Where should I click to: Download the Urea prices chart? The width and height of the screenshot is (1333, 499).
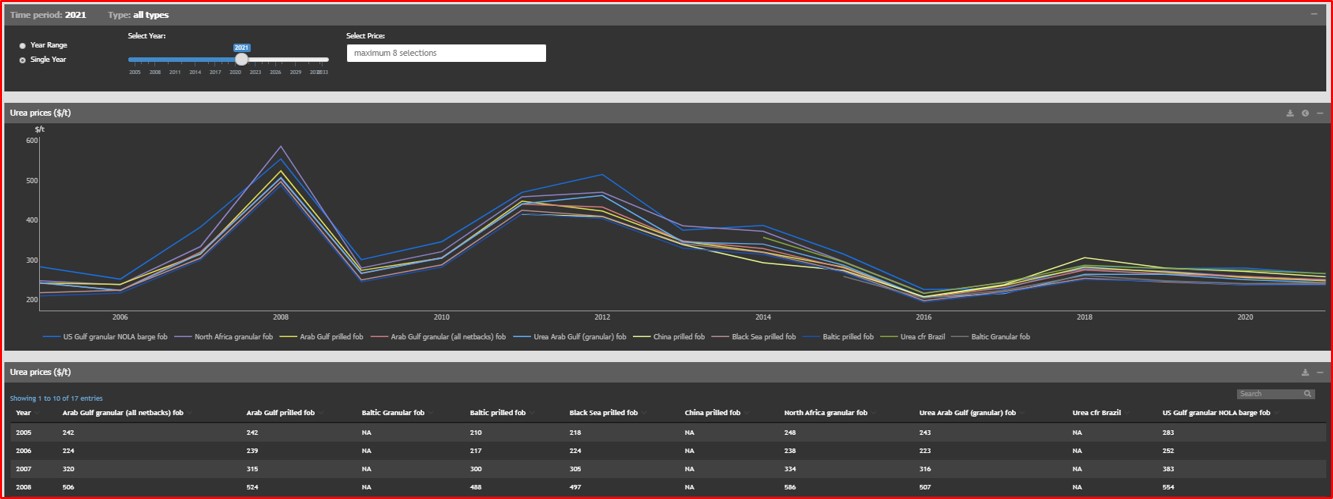point(1290,113)
